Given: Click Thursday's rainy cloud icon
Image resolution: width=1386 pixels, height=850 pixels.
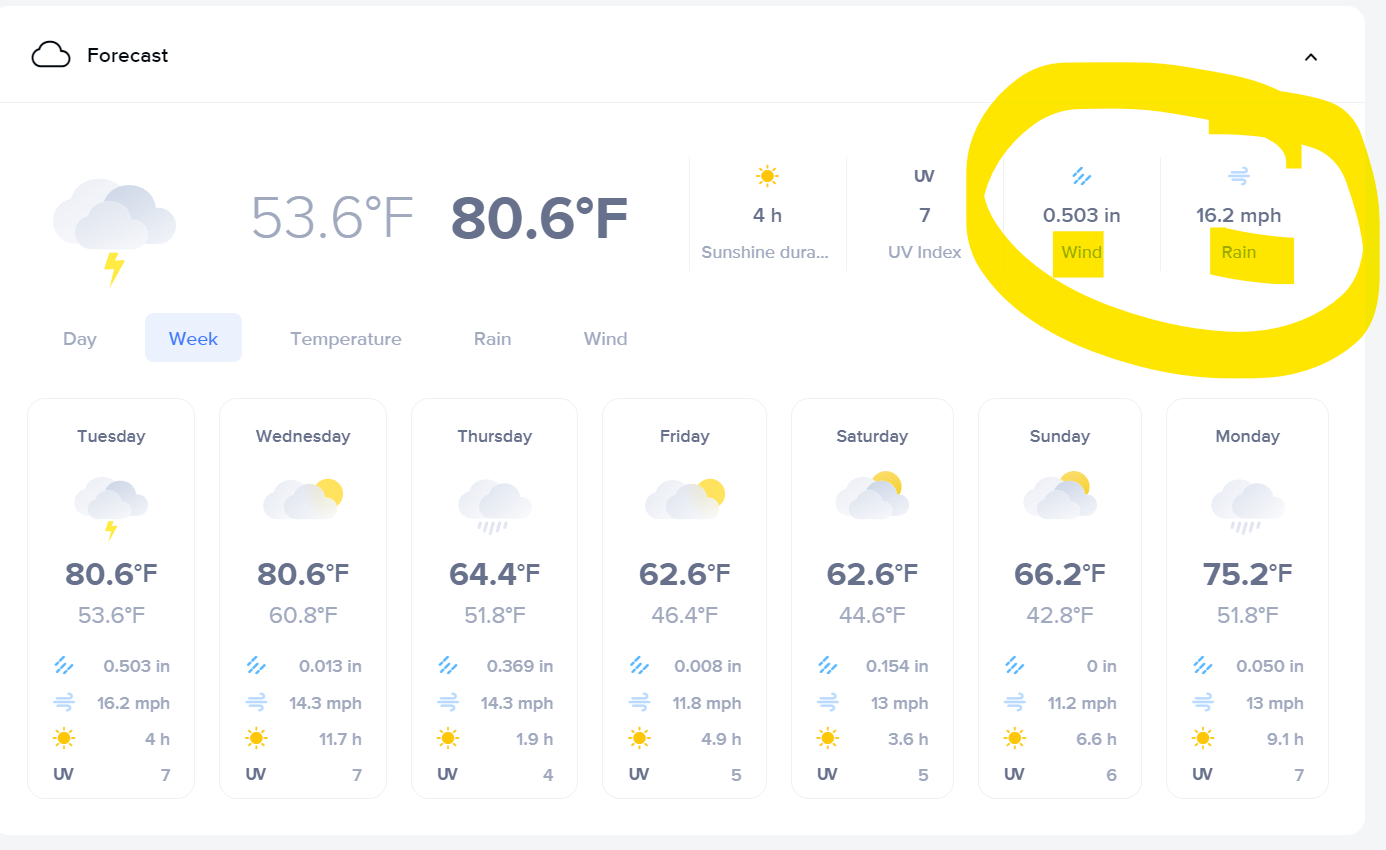Looking at the screenshot, I should (494, 505).
